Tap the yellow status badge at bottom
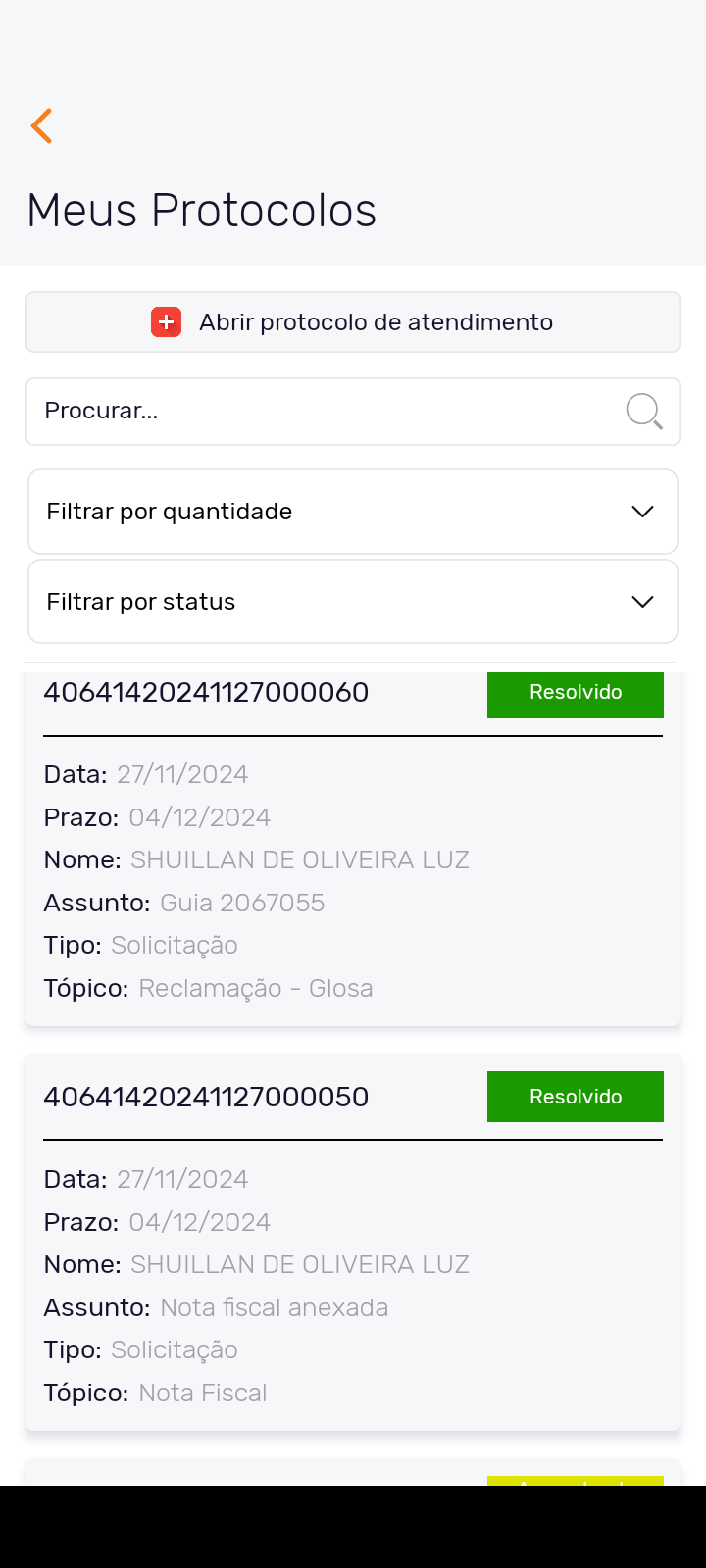Viewport: 706px width, 1568px height. tap(576, 1481)
